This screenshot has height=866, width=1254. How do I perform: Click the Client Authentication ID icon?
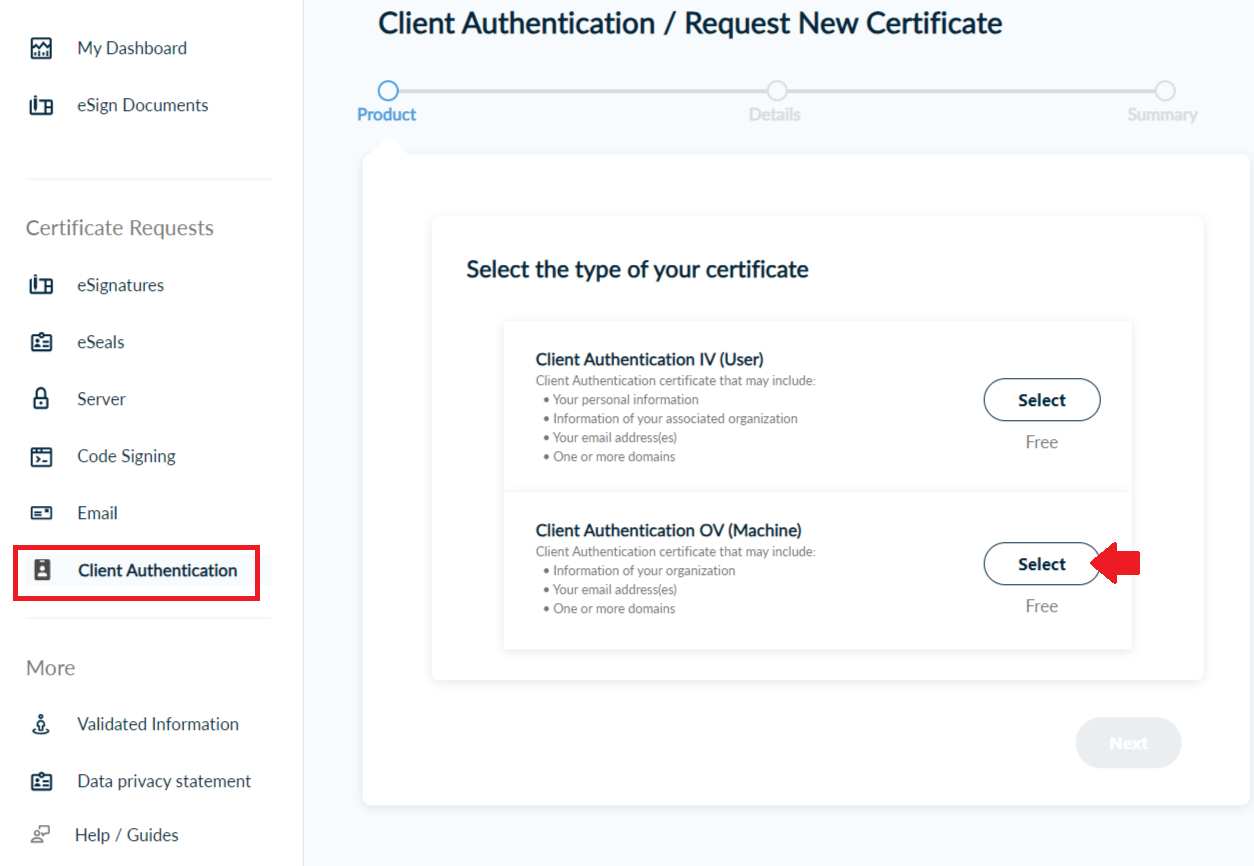click(x=42, y=570)
